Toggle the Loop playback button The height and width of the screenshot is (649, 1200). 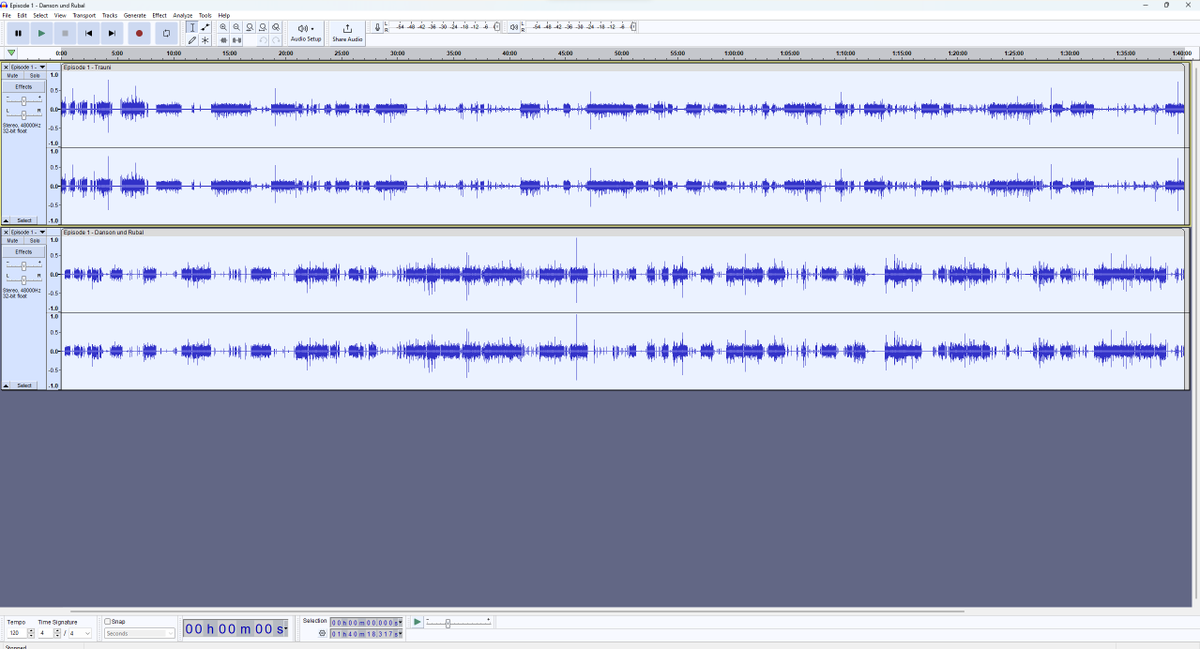(166, 33)
